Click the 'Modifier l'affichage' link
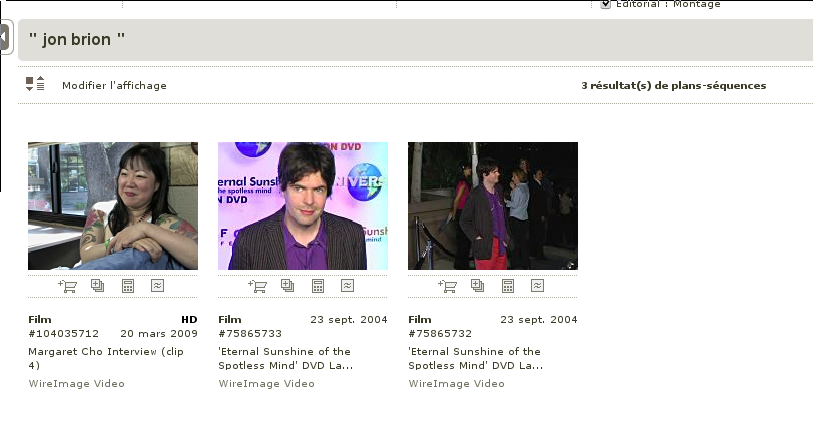Viewport: 813px width, 425px height. click(114, 86)
